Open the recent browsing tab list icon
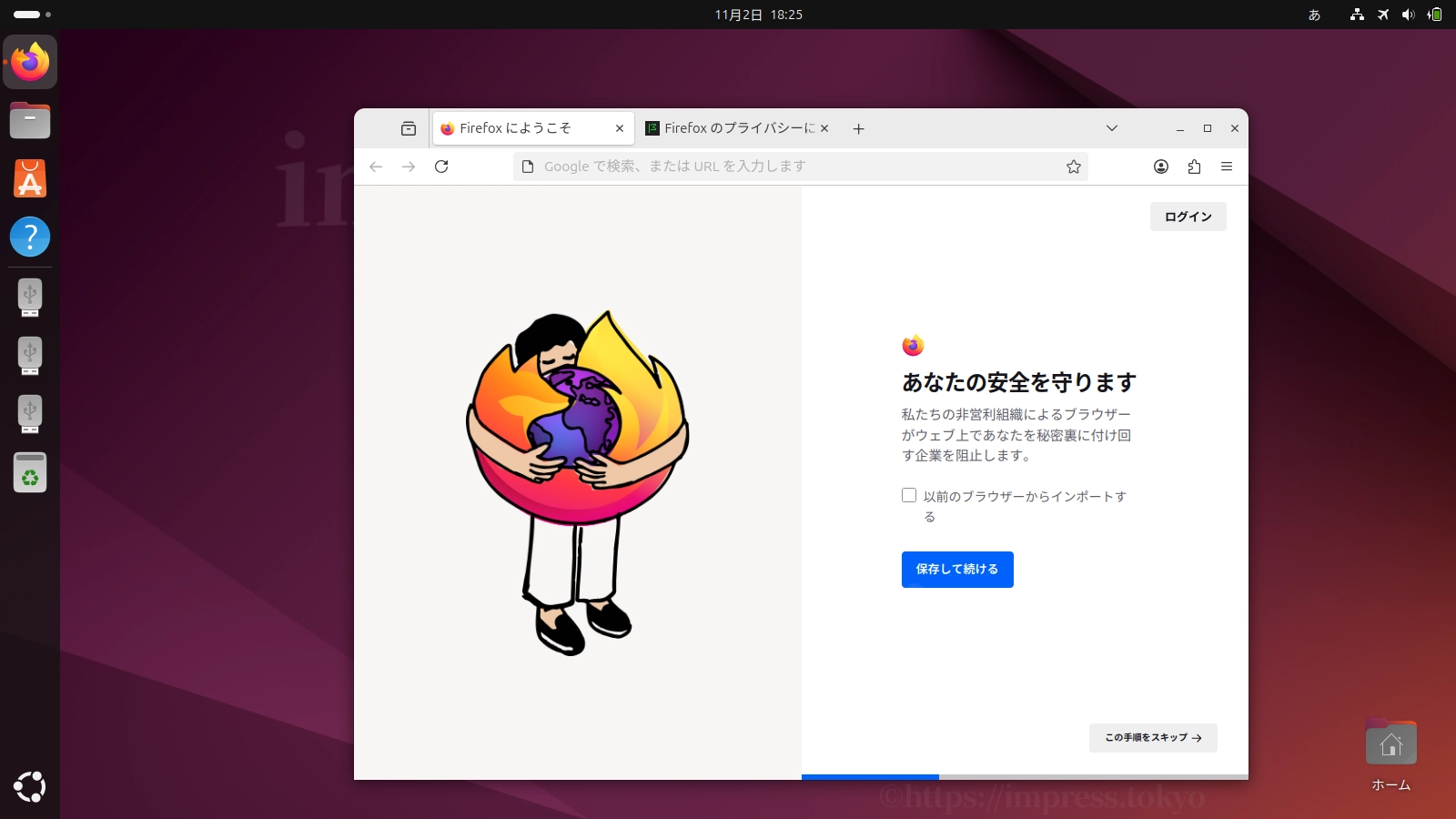Viewport: 1456px width, 819px height. point(409,128)
